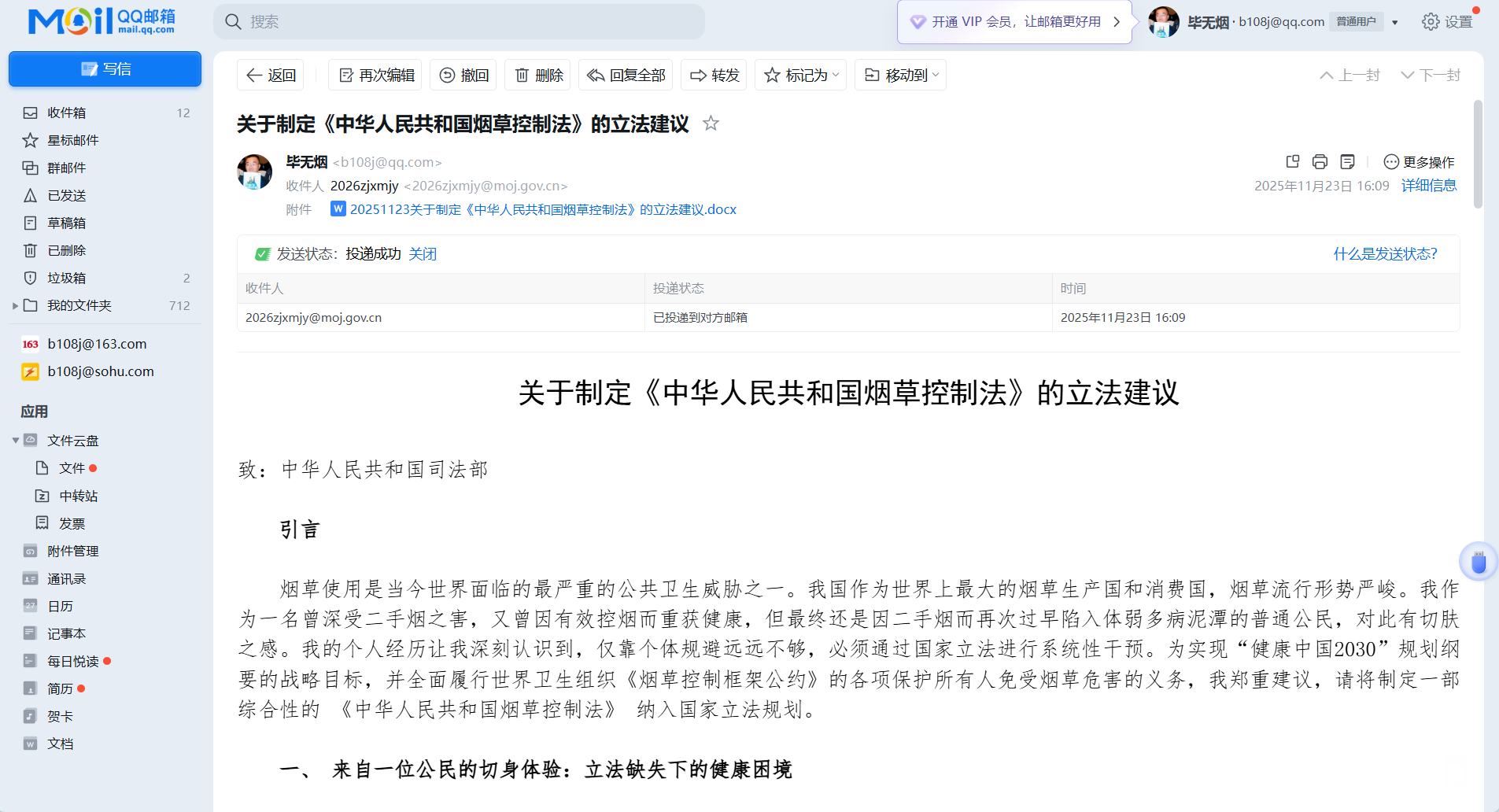This screenshot has width=1499, height=812.
Task: Open the attached docx file link
Action: 542,209
